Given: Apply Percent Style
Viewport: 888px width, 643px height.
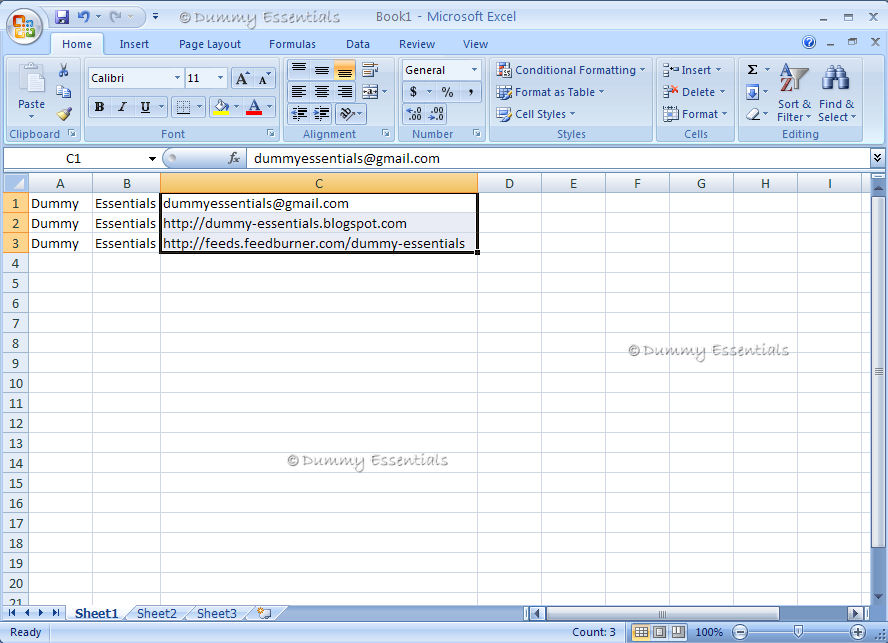Looking at the screenshot, I should pyautogui.click(x=447, y=92).
